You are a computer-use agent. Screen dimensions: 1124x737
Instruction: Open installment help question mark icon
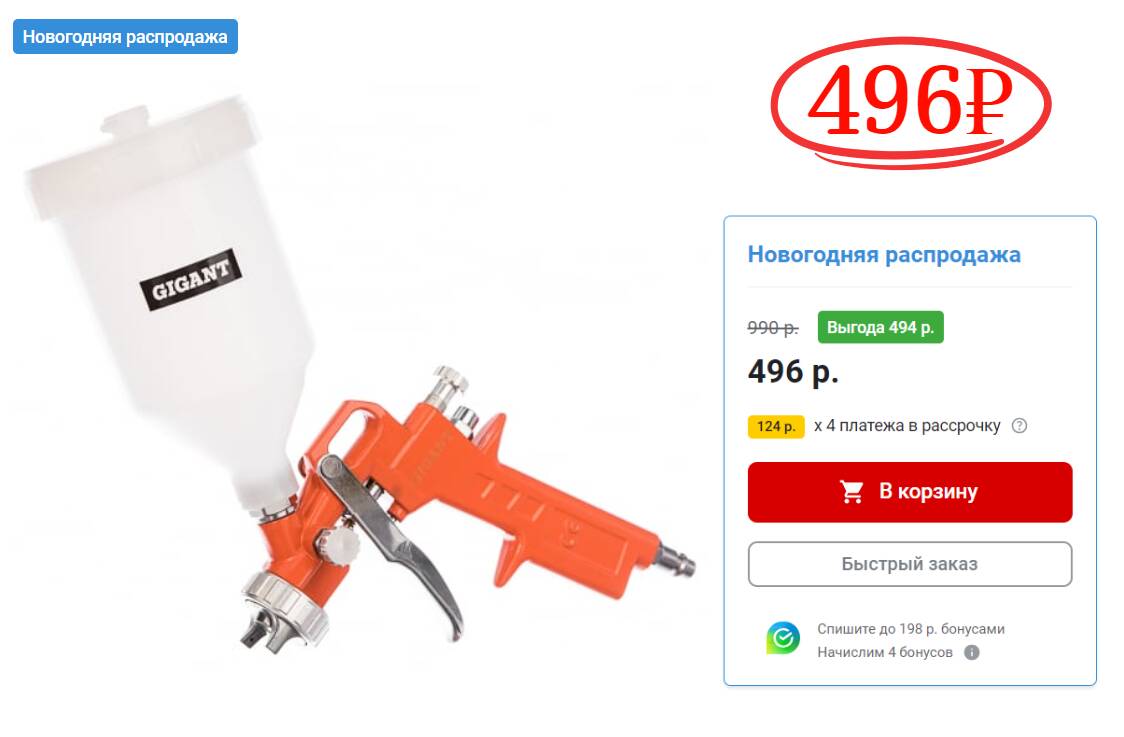pos(1019,426)
